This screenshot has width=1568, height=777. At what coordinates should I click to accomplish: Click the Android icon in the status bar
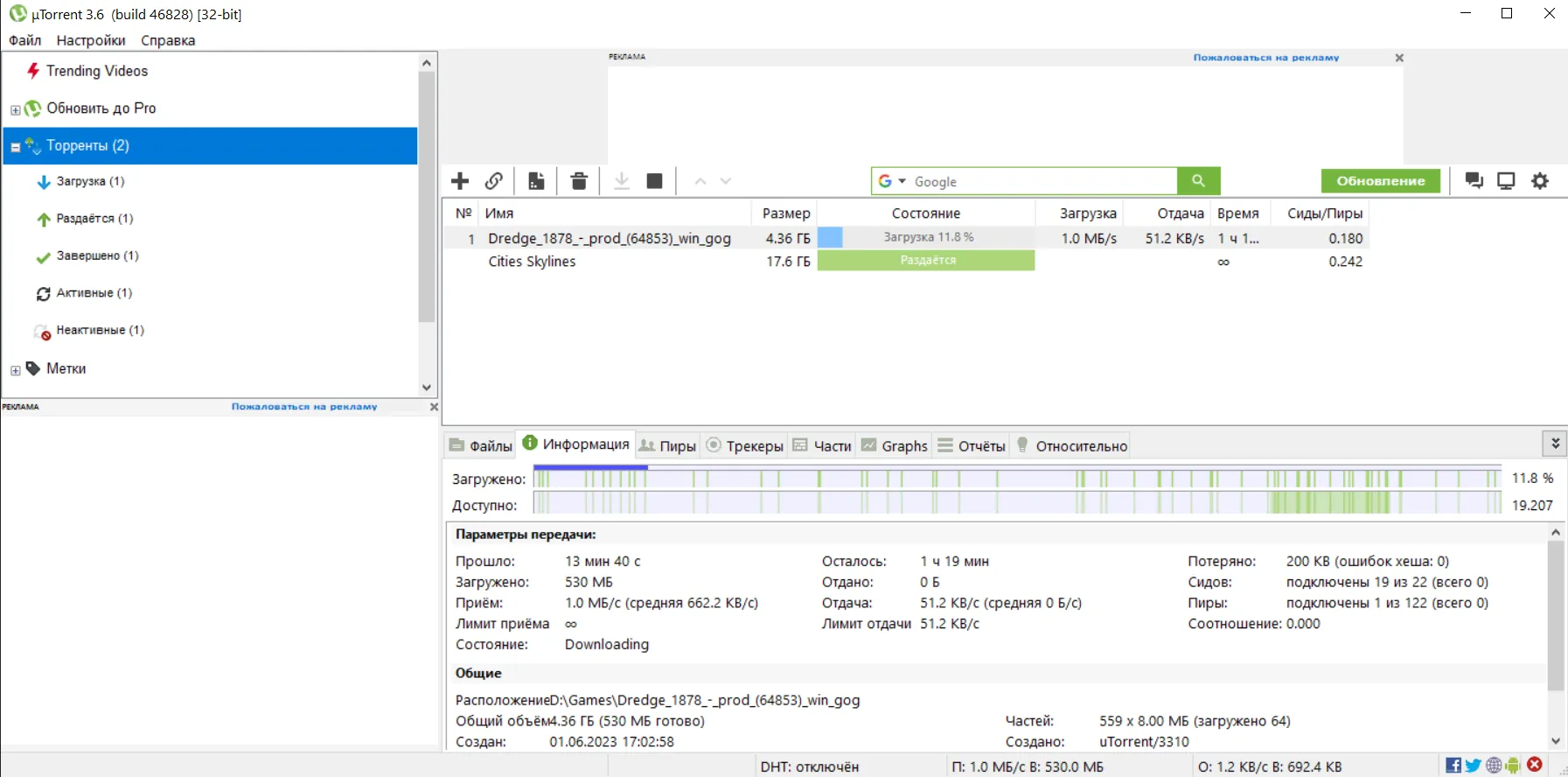point(1513,766)
